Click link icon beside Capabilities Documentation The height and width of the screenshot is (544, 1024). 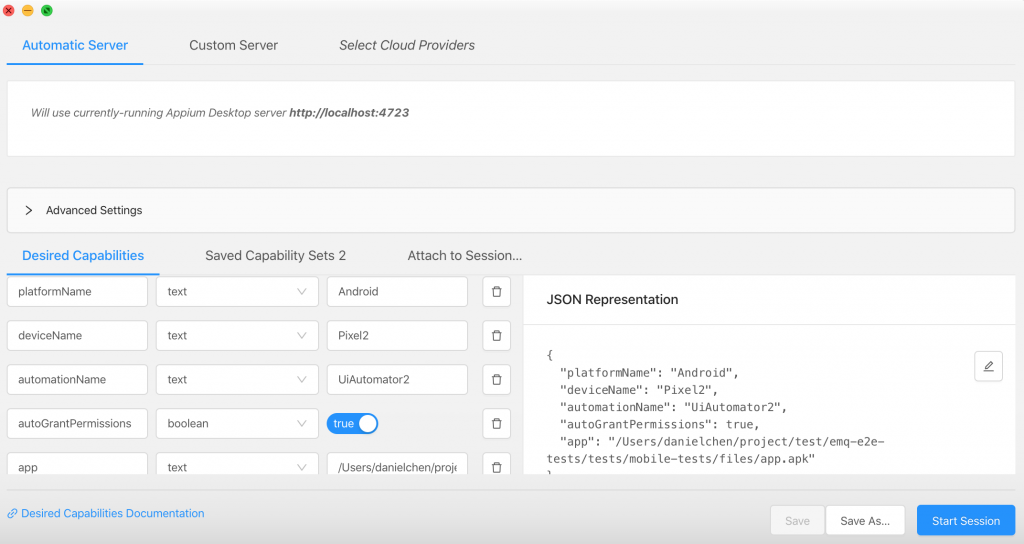tap(13, 514)
